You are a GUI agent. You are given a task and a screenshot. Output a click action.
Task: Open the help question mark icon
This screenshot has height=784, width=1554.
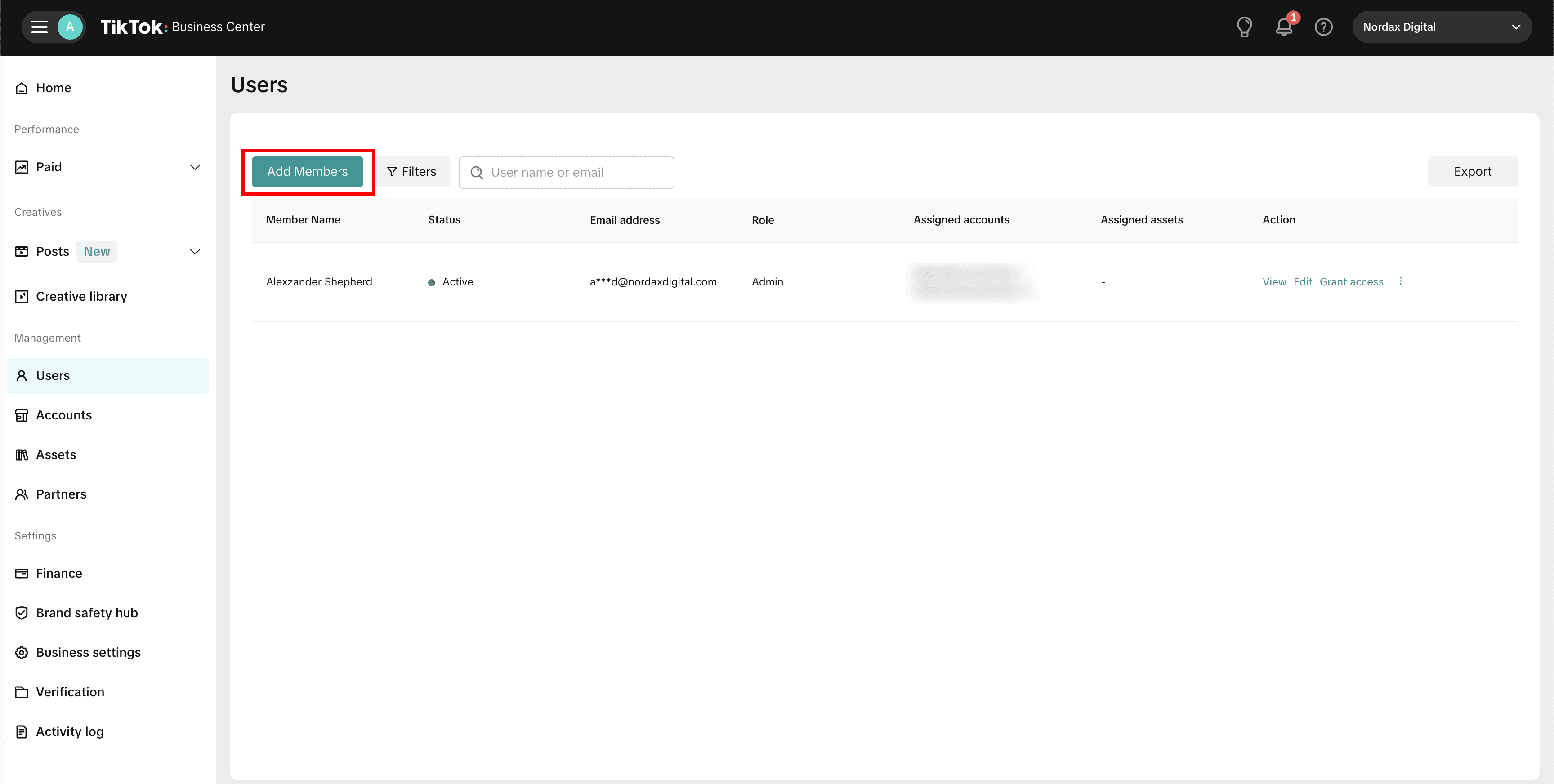pyautogui.click(x=1324, y=27)
